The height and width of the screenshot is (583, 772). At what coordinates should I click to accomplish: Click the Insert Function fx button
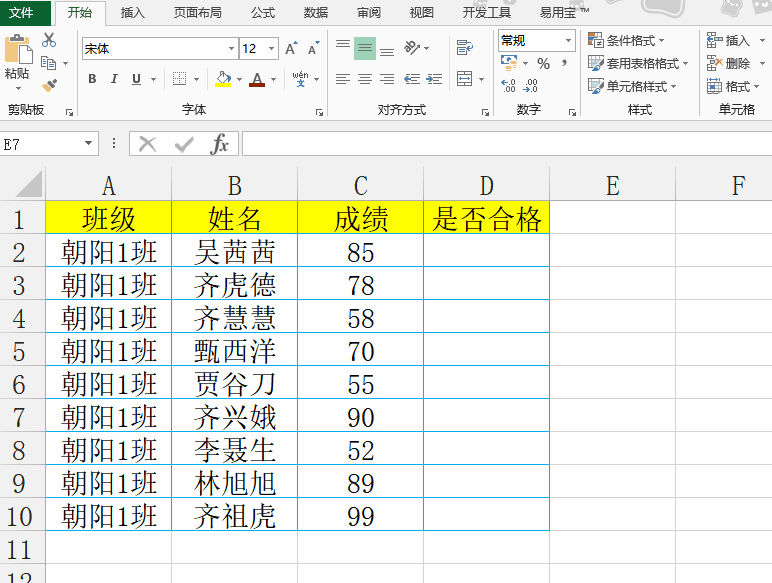point(220,144)
